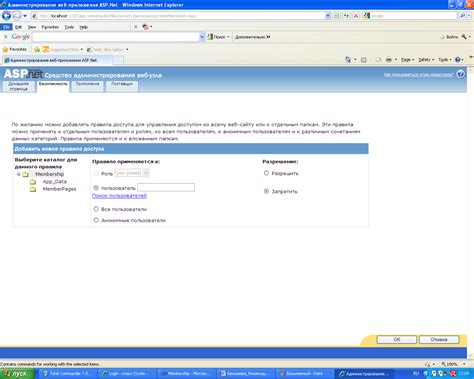Click the blue Help icon in the command bar
The image size is (474, 379).
tap(457, 60)
